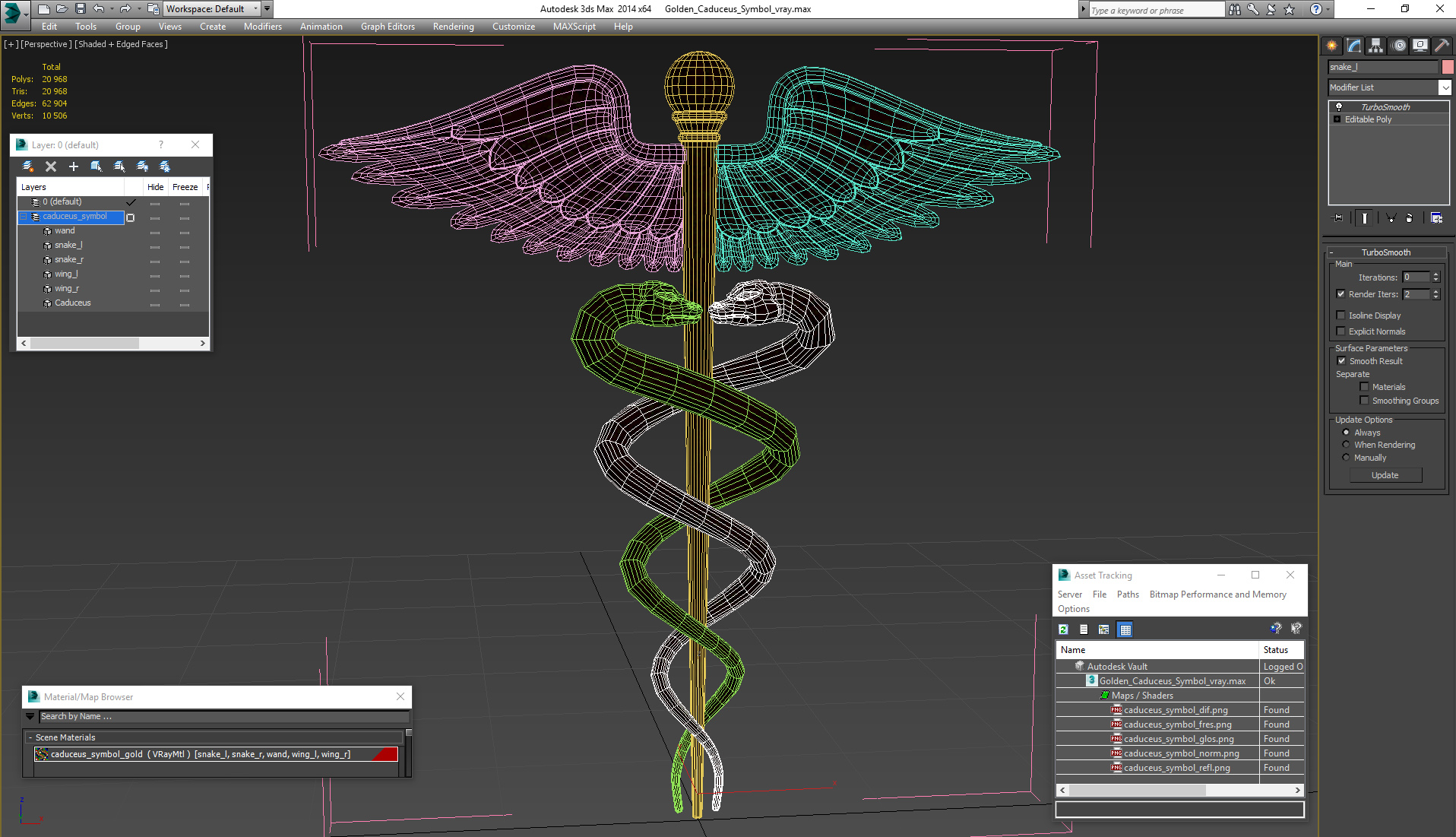
Task: Toggle TurboSmooth modifier lightbulb on/off
Action: click(x=1339, y=107)
